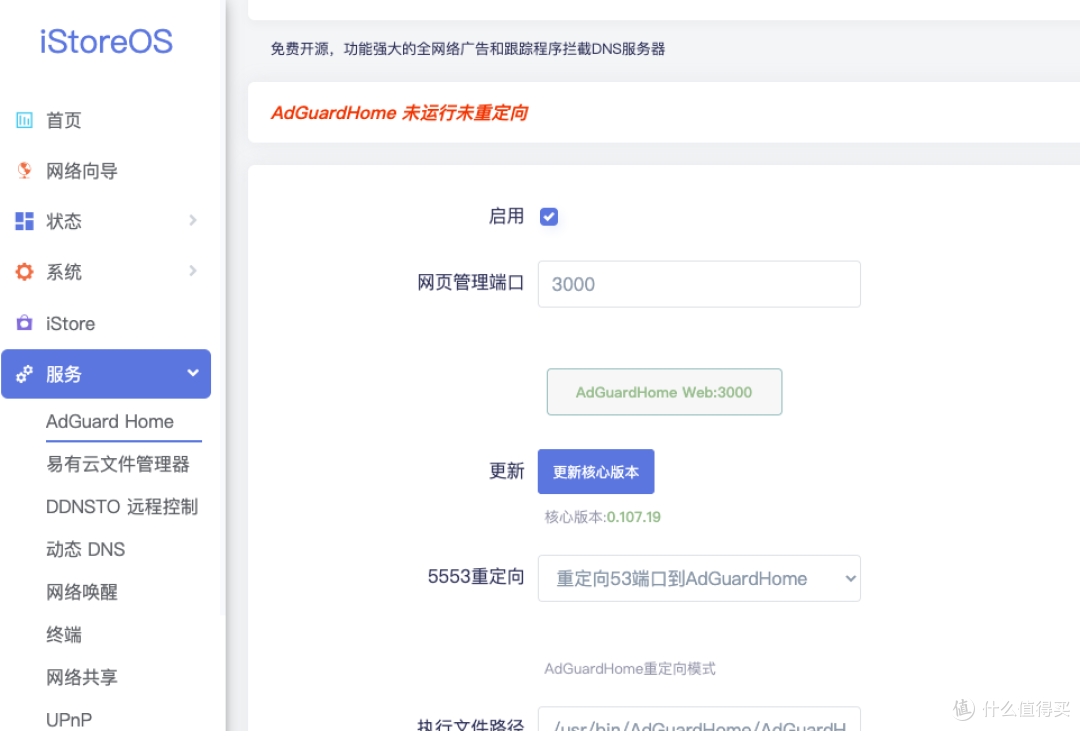Open the 5553重定向 redirect mode dropdown
The height and width of the screenshot is (731, 1080).
(x=699, y=578)
